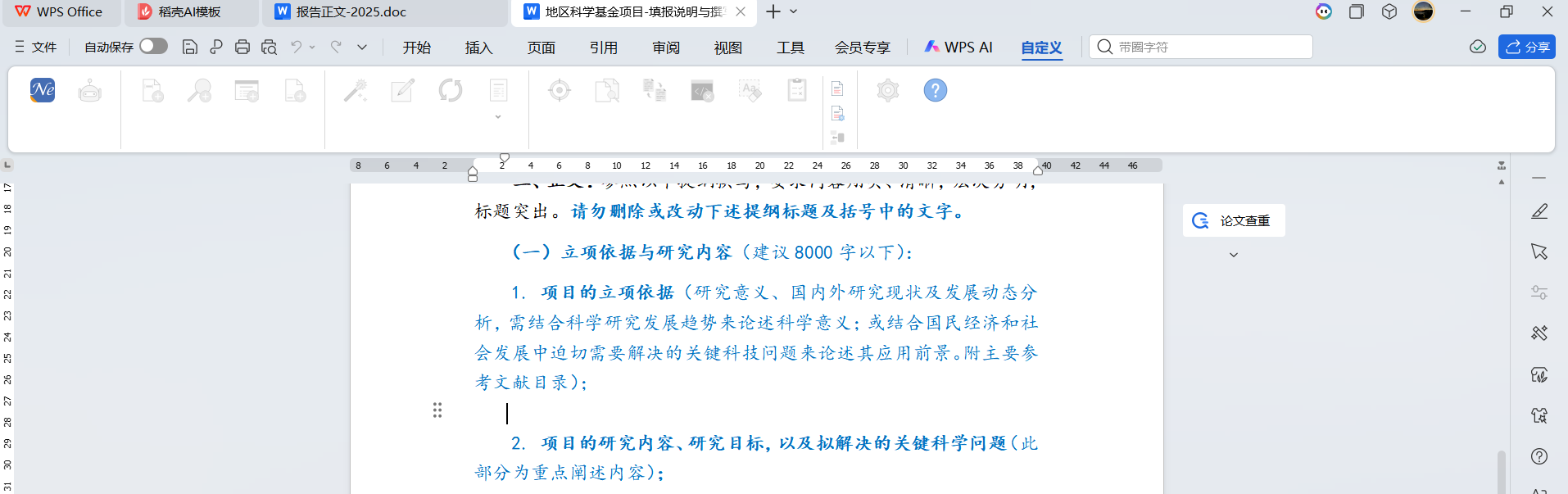This screenshot has height=494, width=1568.
Task: Click the small red document icon in ribbon
Action: click(837, 88)
